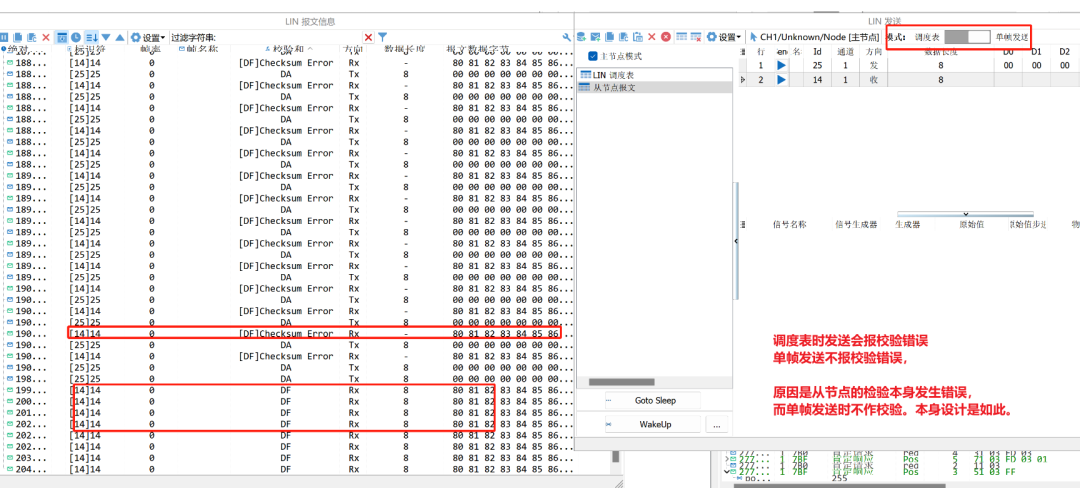
Task: Clear filter string with the red X
Action: (x=368, y=37)
